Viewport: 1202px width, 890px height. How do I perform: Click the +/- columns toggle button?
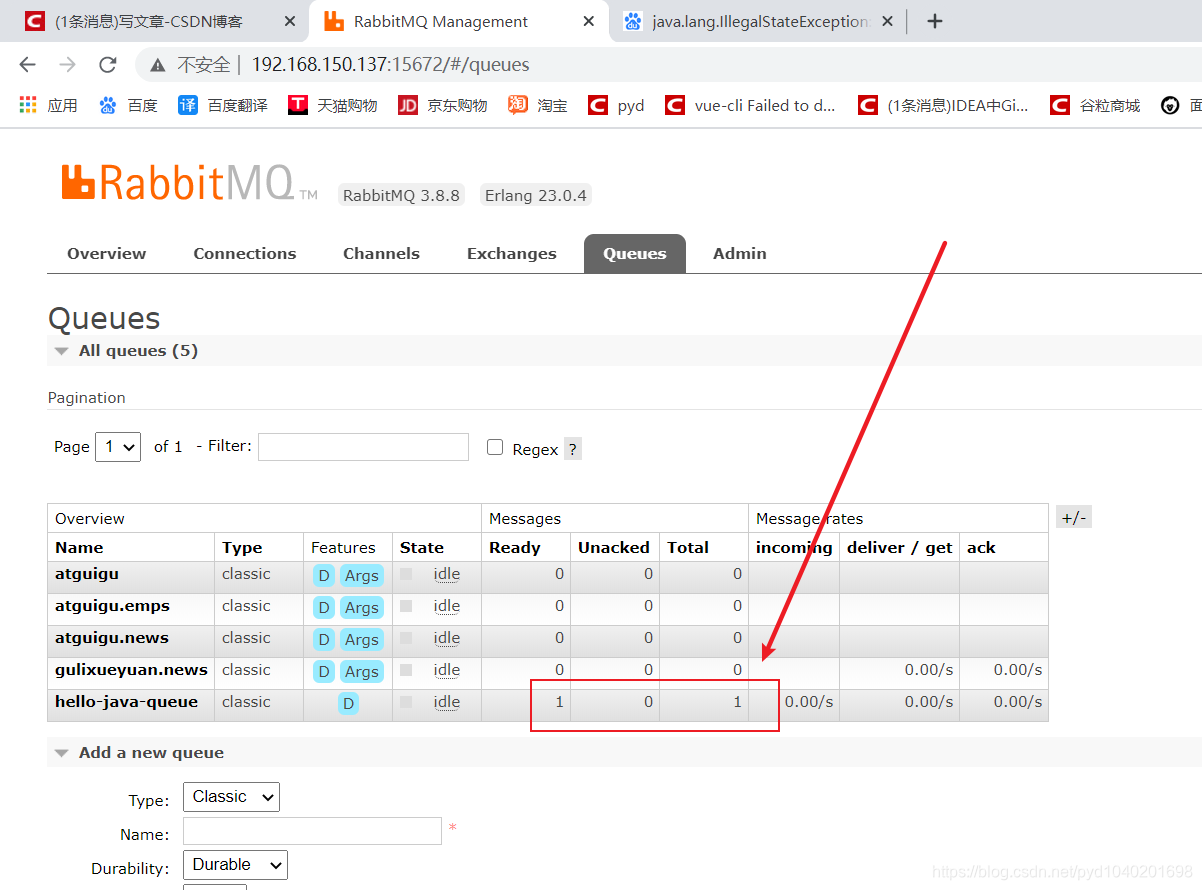(x=1074, y=518)
